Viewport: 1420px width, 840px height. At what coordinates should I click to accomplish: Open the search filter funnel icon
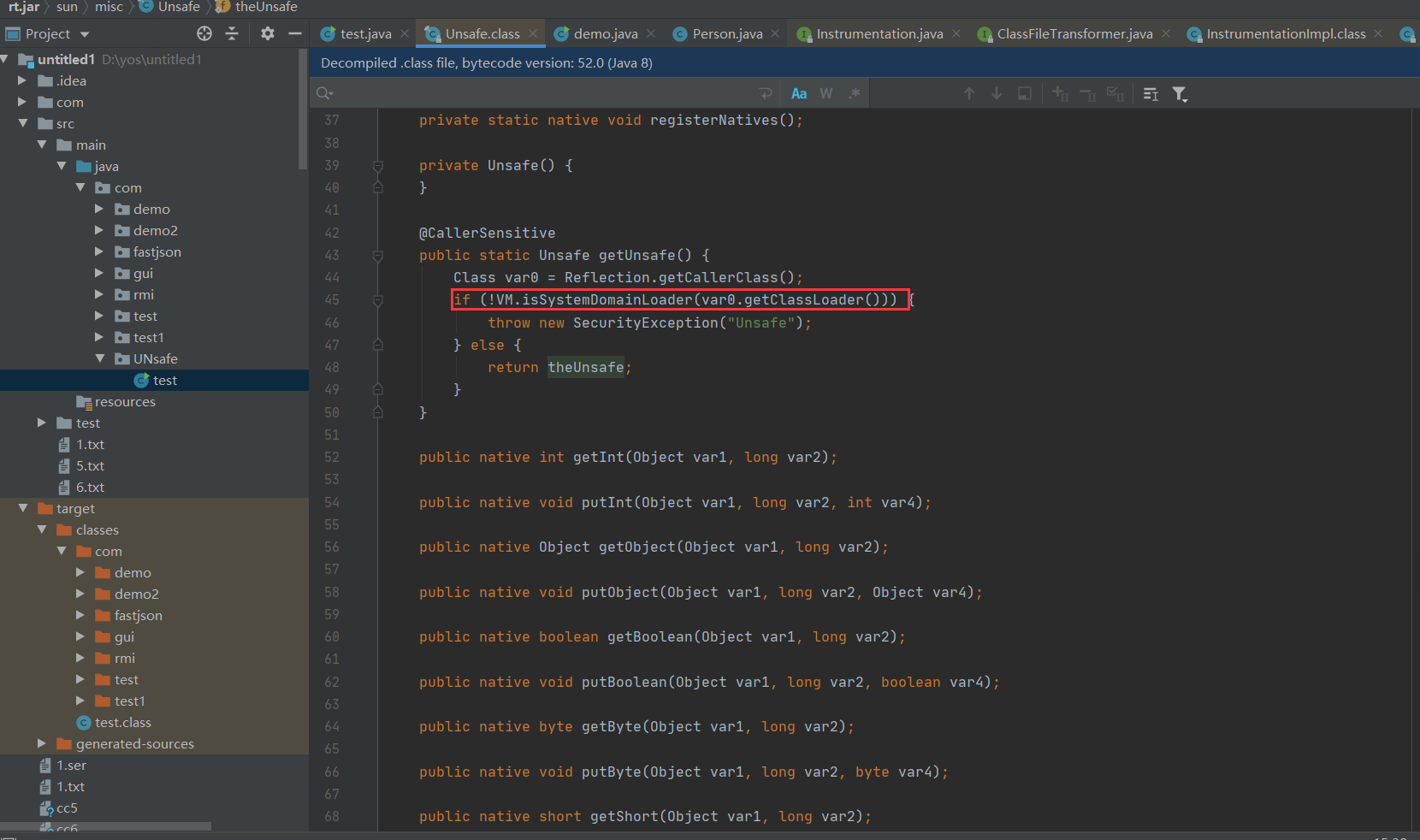[x=1180, y=93]
